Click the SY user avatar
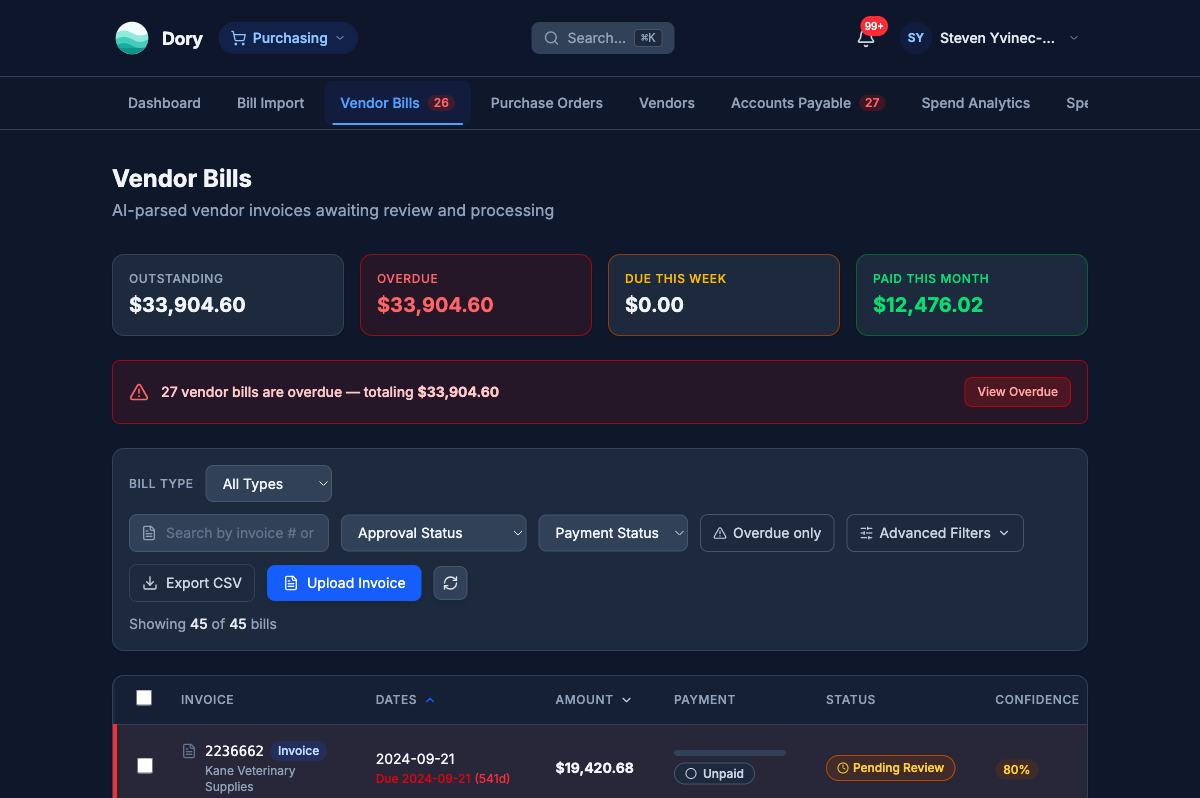Screen dimensions: 1200x798 [x=915, y=38]
